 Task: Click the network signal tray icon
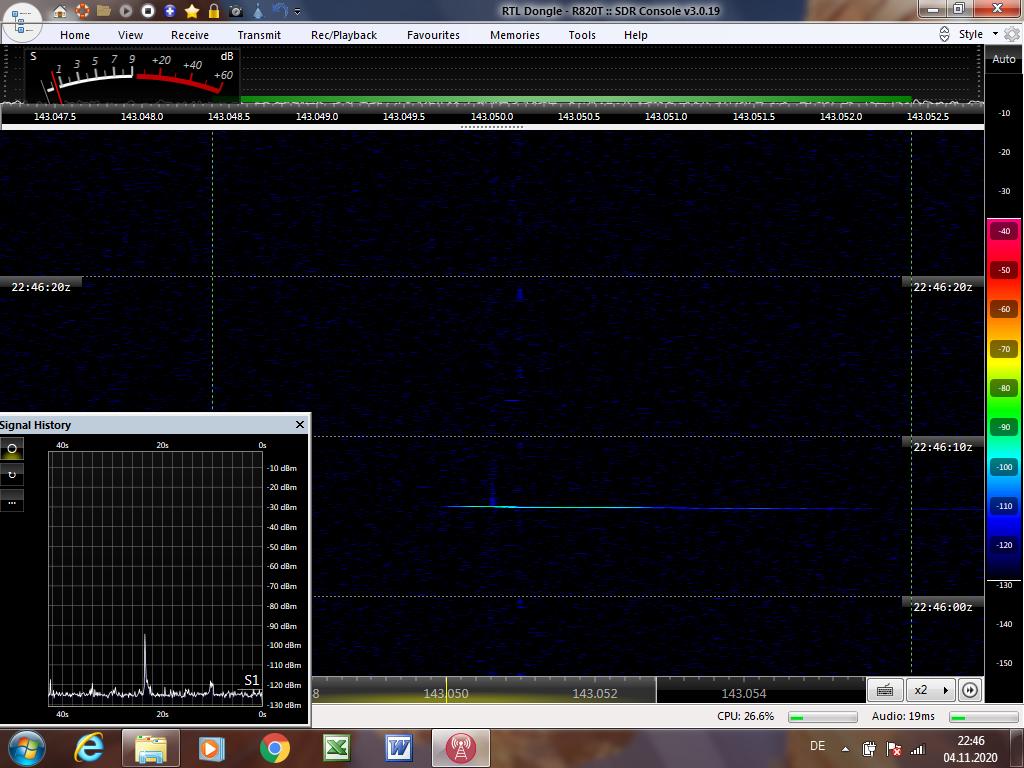[x=918, y=749]
